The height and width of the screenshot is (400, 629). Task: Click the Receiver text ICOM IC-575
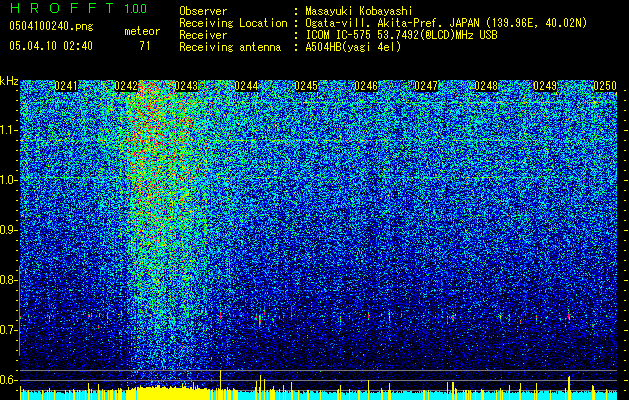[339, 35]
